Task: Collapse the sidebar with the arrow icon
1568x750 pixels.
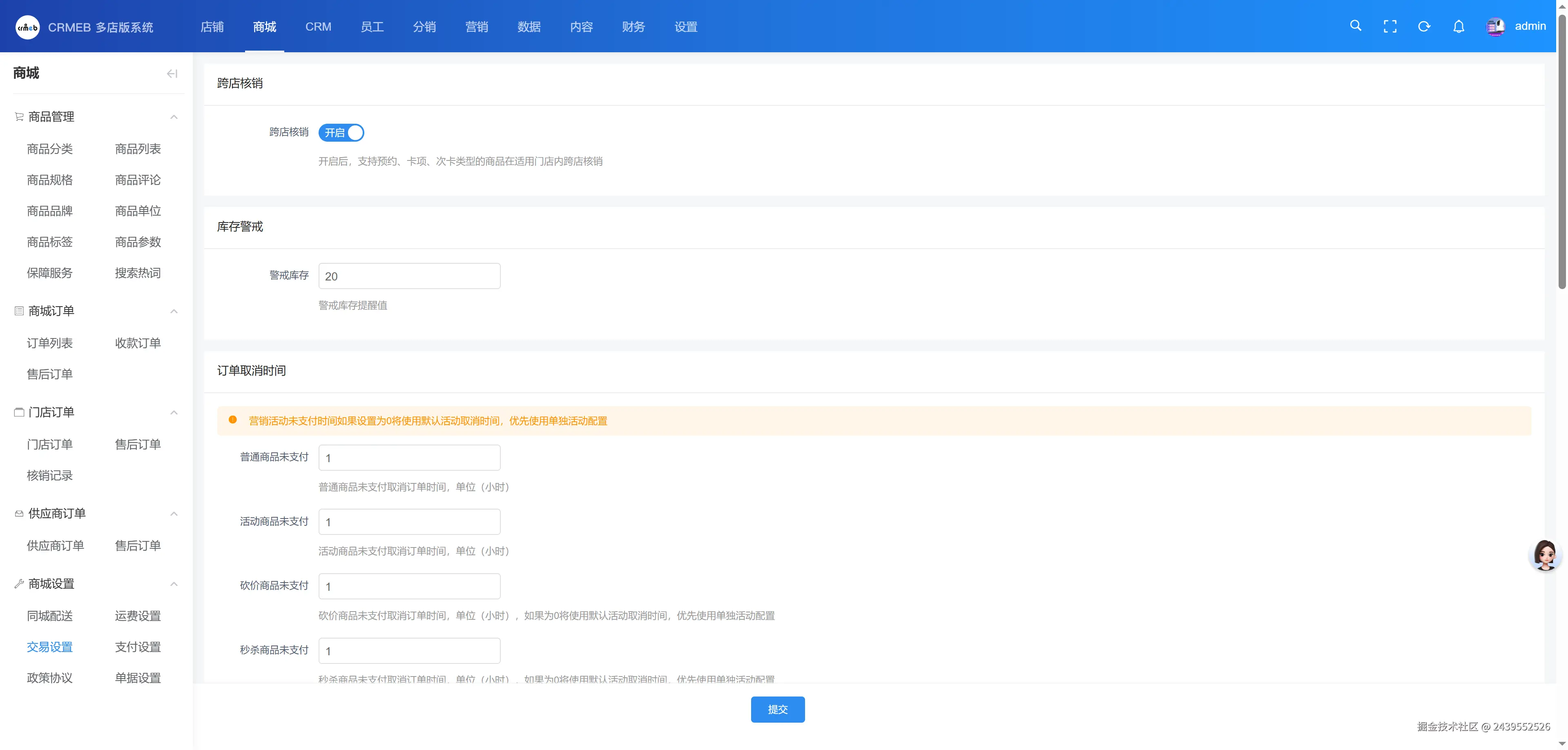Action: tap(172, 73)
